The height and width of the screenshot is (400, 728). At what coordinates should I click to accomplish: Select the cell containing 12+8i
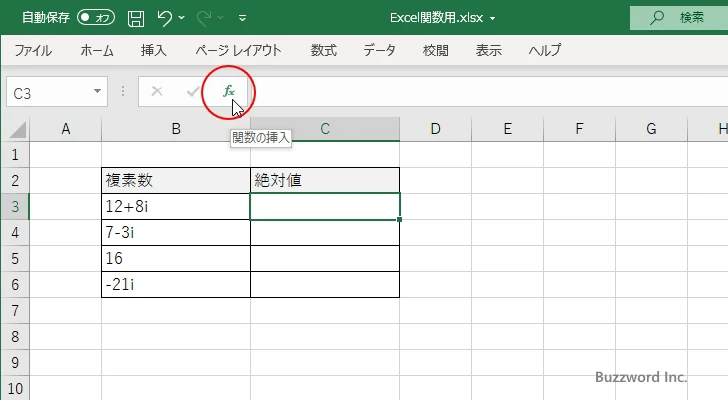click(176, 206)
